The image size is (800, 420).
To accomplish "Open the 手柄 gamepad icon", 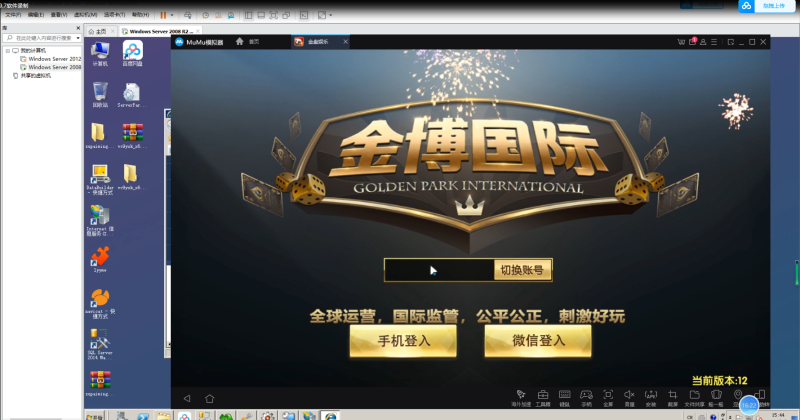I will (586, 398).
